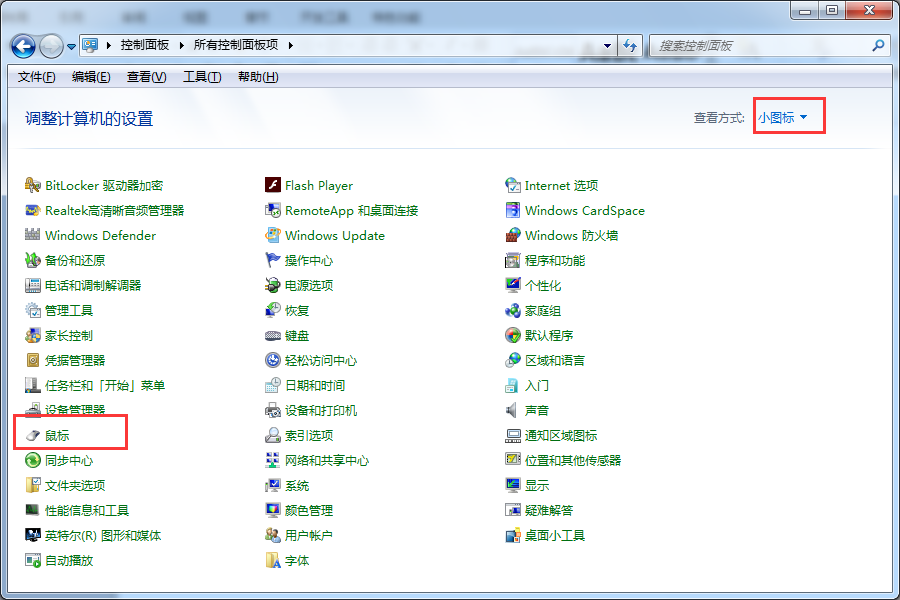
Task: Click the 轻松访问中心 icon
Action: point(273,361)
